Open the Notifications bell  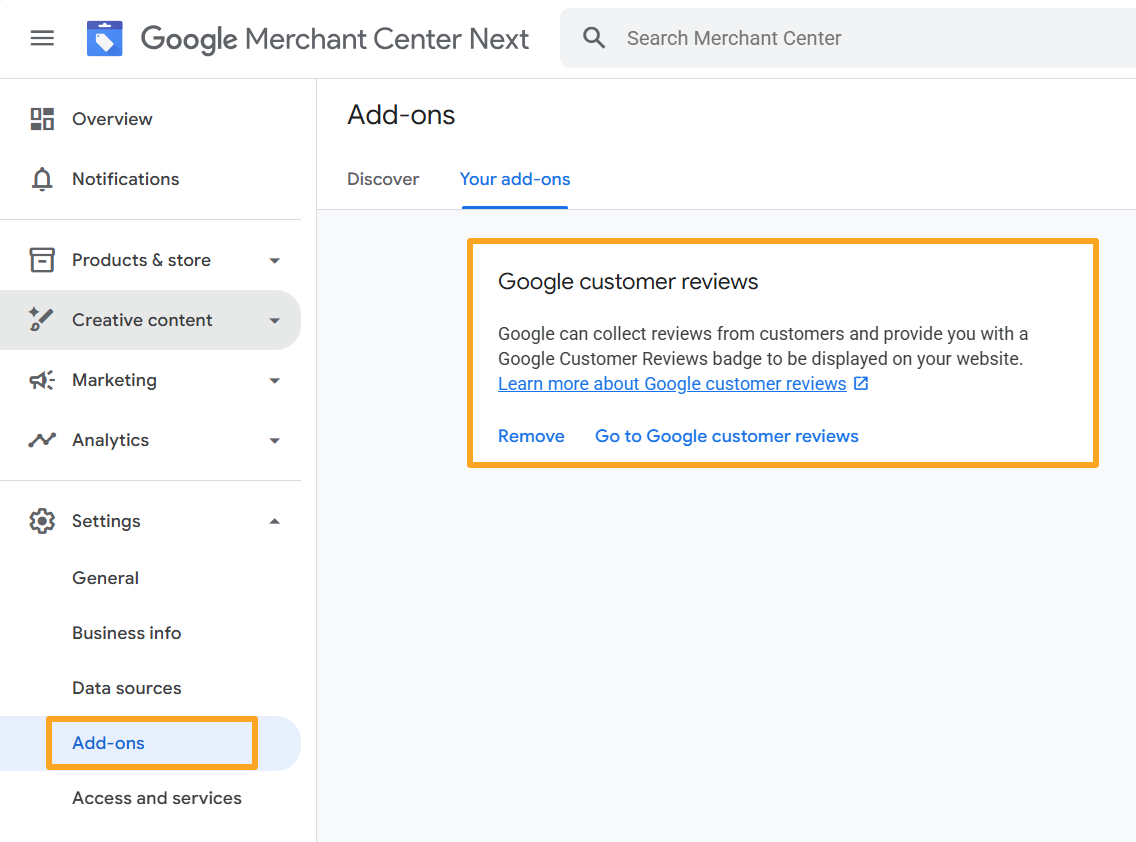pos(41,179)
